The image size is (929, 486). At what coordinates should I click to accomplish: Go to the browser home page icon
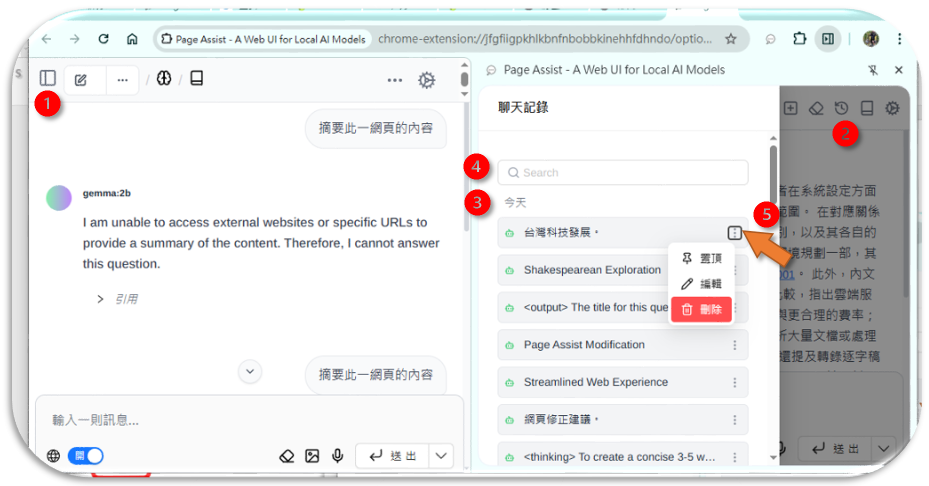(x=132, y=39)
